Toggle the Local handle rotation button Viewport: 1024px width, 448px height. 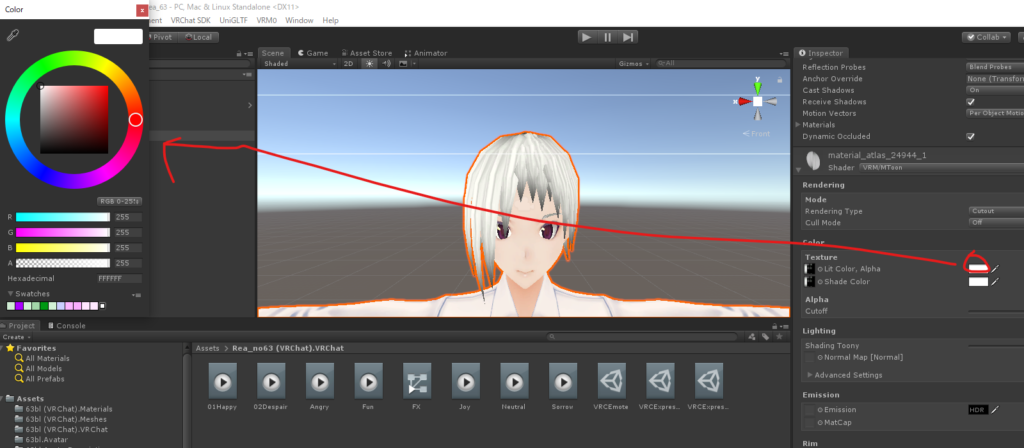(x=198, y=37)
